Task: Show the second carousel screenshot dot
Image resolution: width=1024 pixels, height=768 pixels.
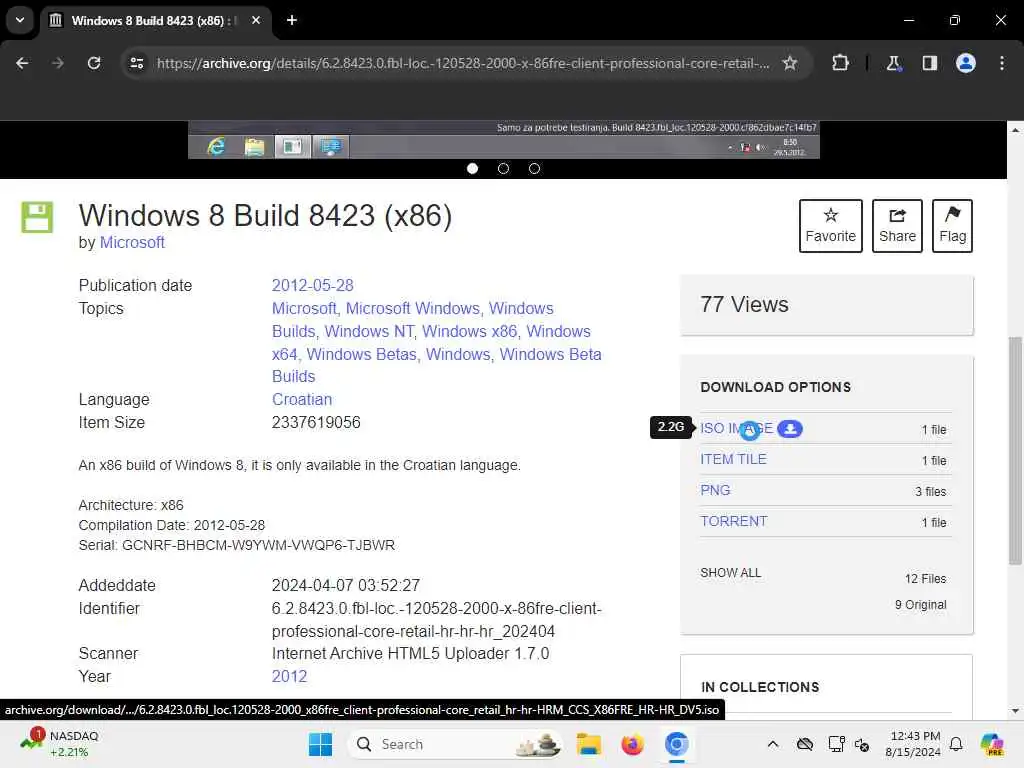Action: (503, 168)
